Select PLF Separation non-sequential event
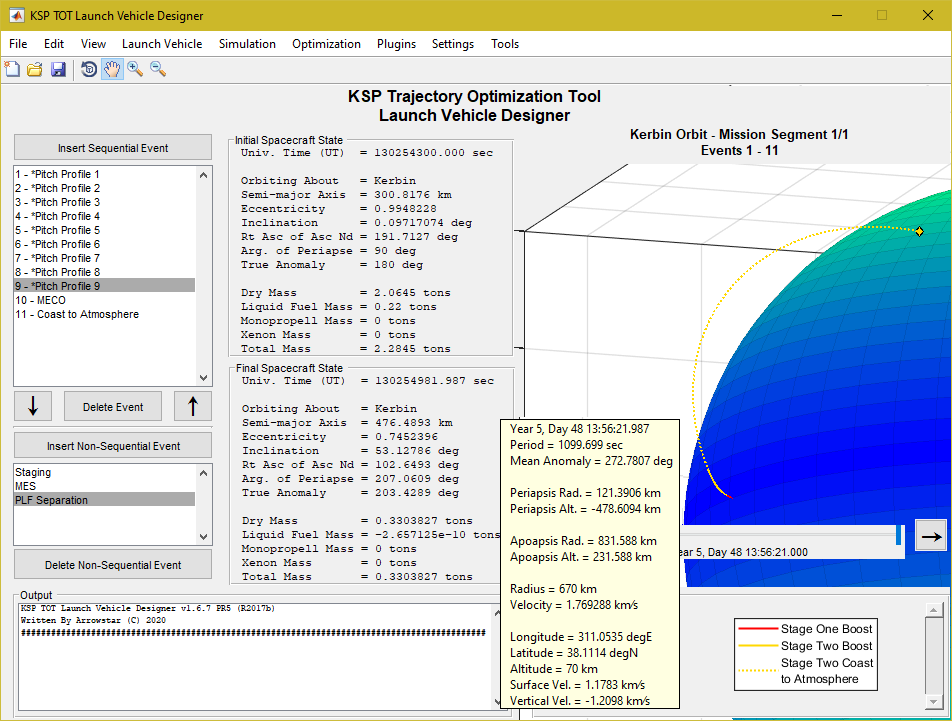Viewport: 952px width, 721px height. 104,500
